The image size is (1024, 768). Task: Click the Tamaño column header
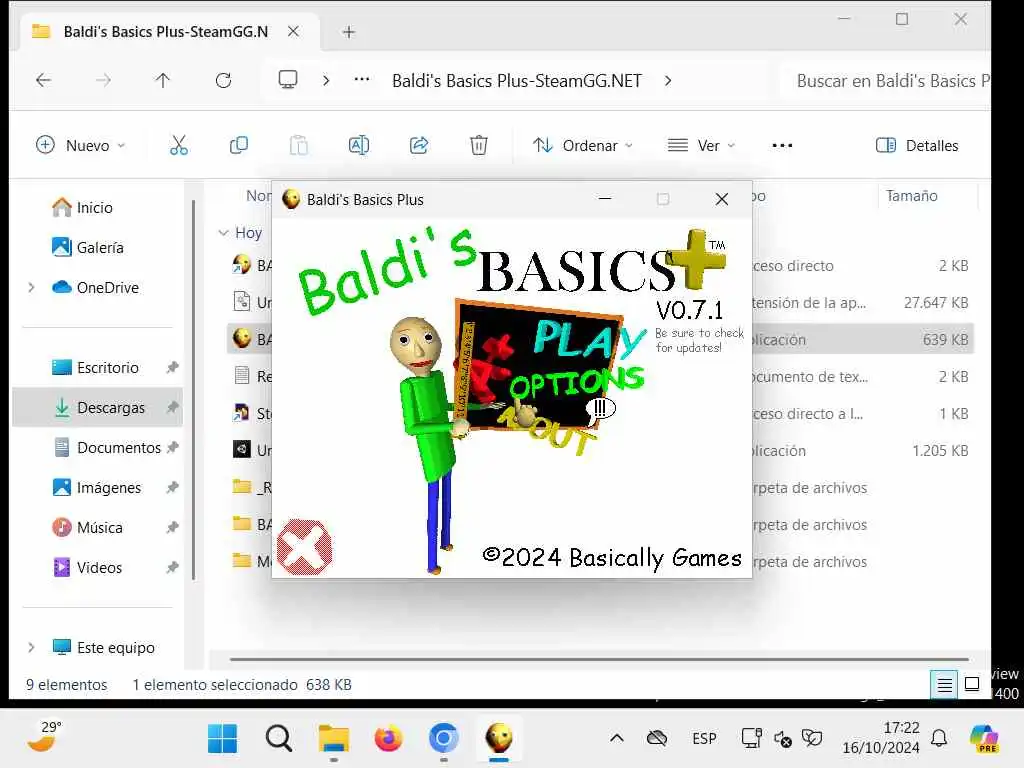pos(912,196)
